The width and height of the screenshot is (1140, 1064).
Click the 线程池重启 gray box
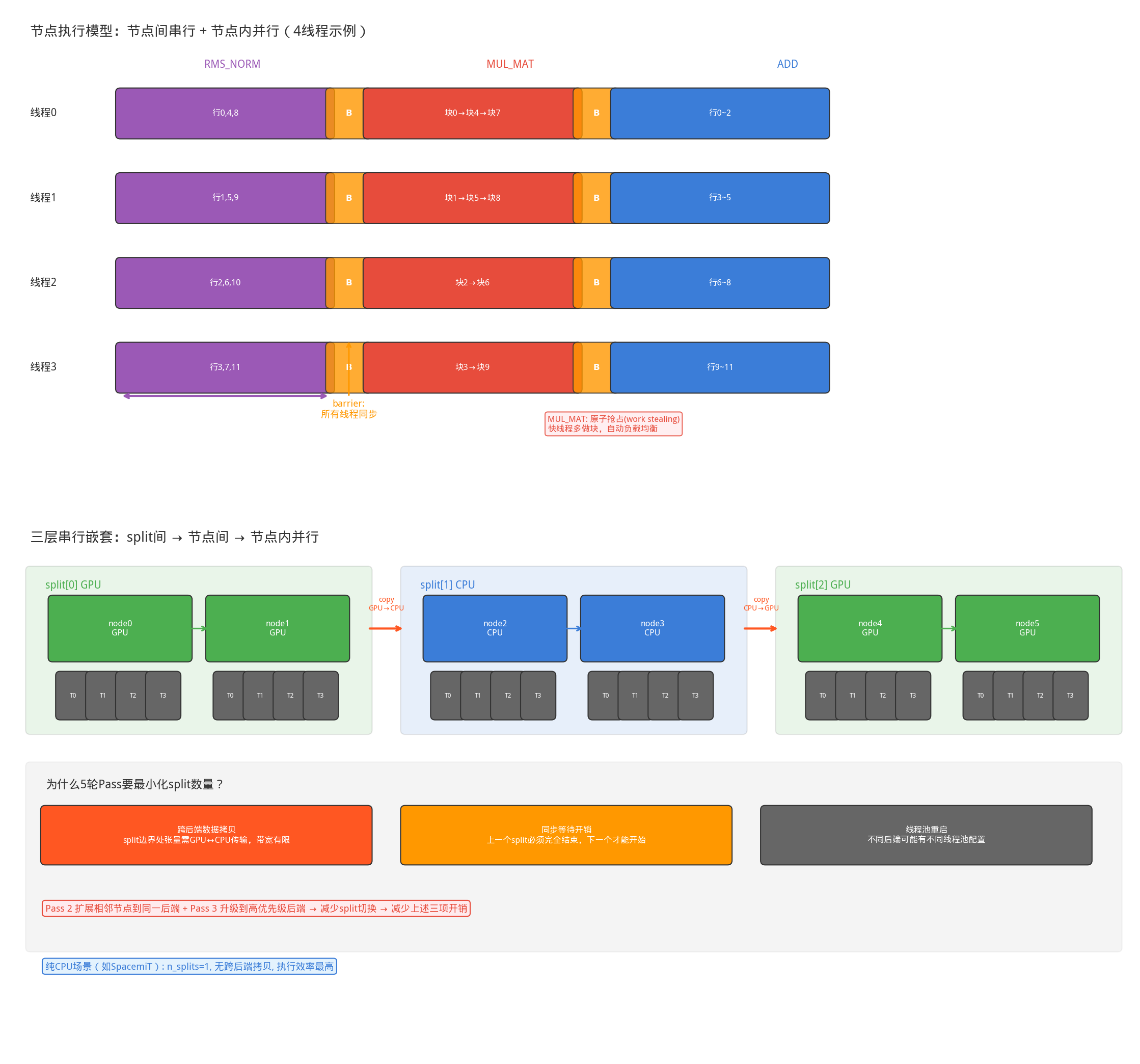click(926, 835)
